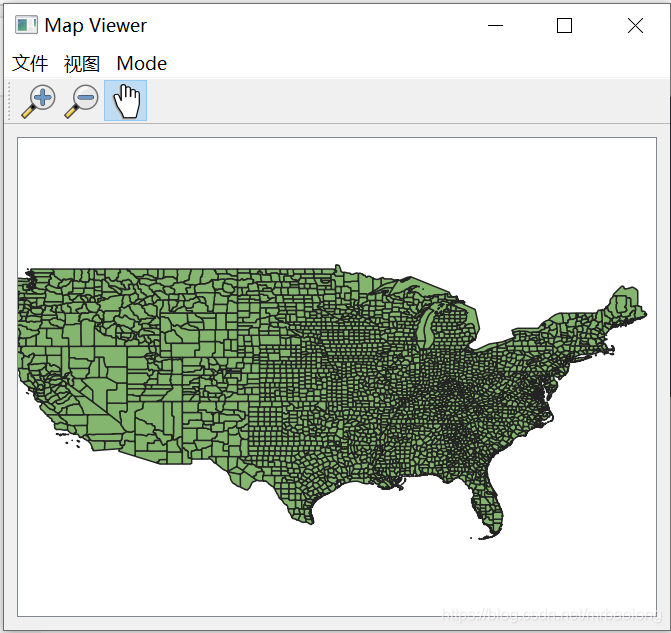Click the toolbar drag handle grip
Image resolution: width=671 pixels, height=633 pixels.
pyautogui.click(x=9, y=101)
